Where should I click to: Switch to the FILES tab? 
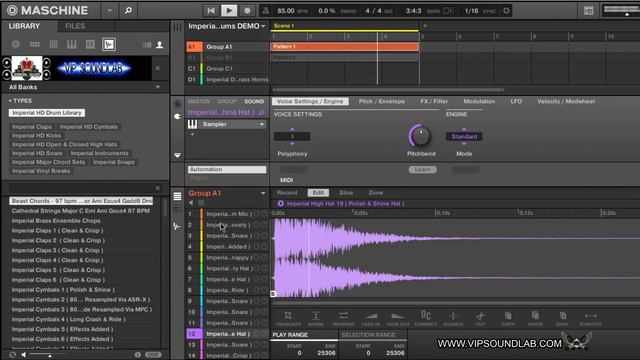pos(75,26)
